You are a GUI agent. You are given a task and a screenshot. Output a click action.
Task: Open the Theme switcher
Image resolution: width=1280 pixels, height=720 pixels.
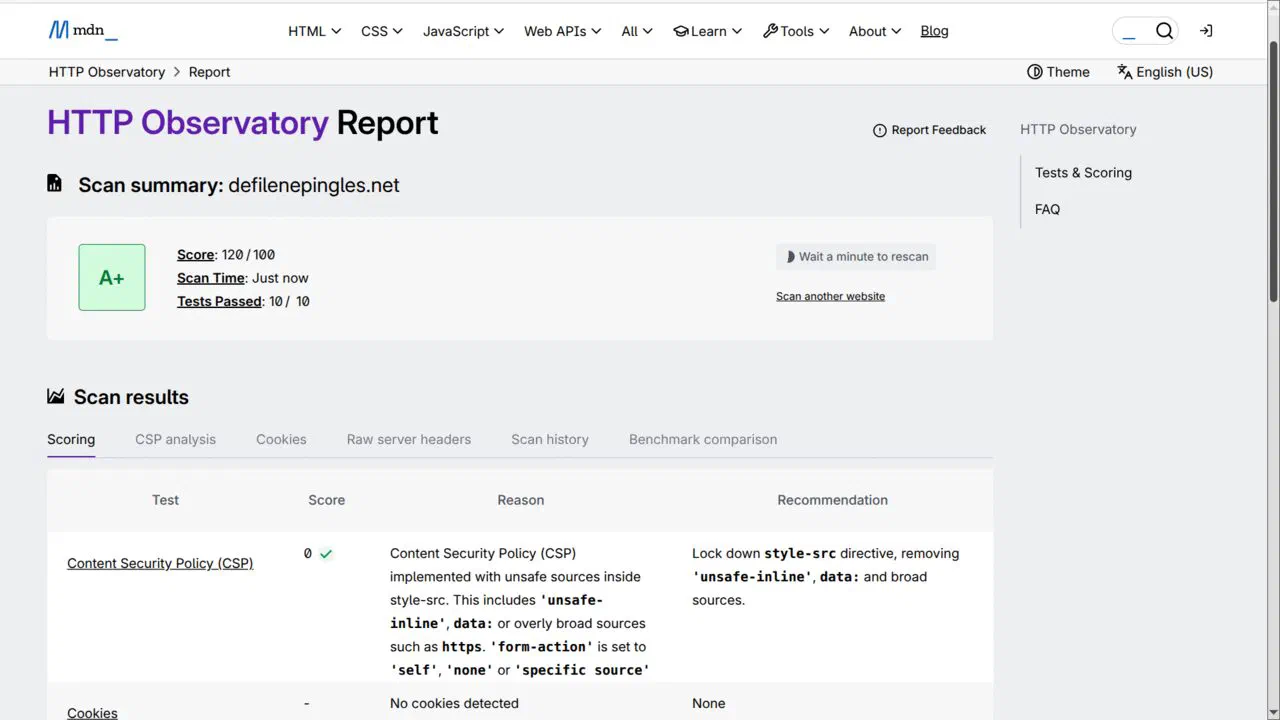coord(1058,72)
